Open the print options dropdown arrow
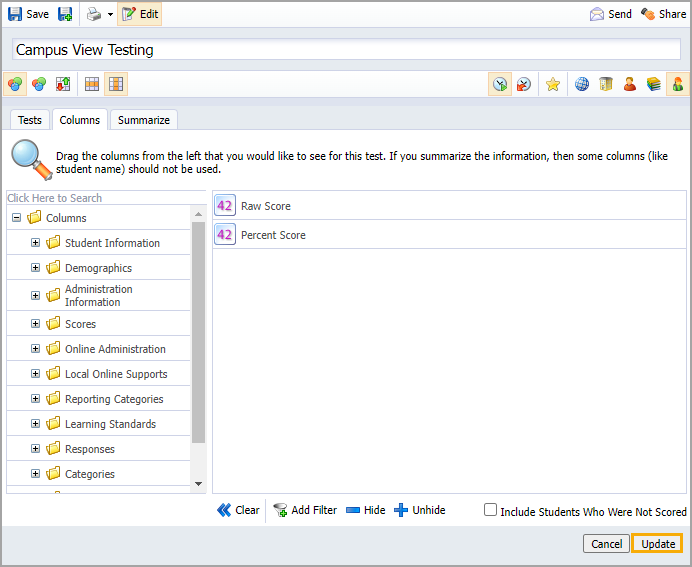The height and width of the screenshot is (567, 692). pos(110,15)
